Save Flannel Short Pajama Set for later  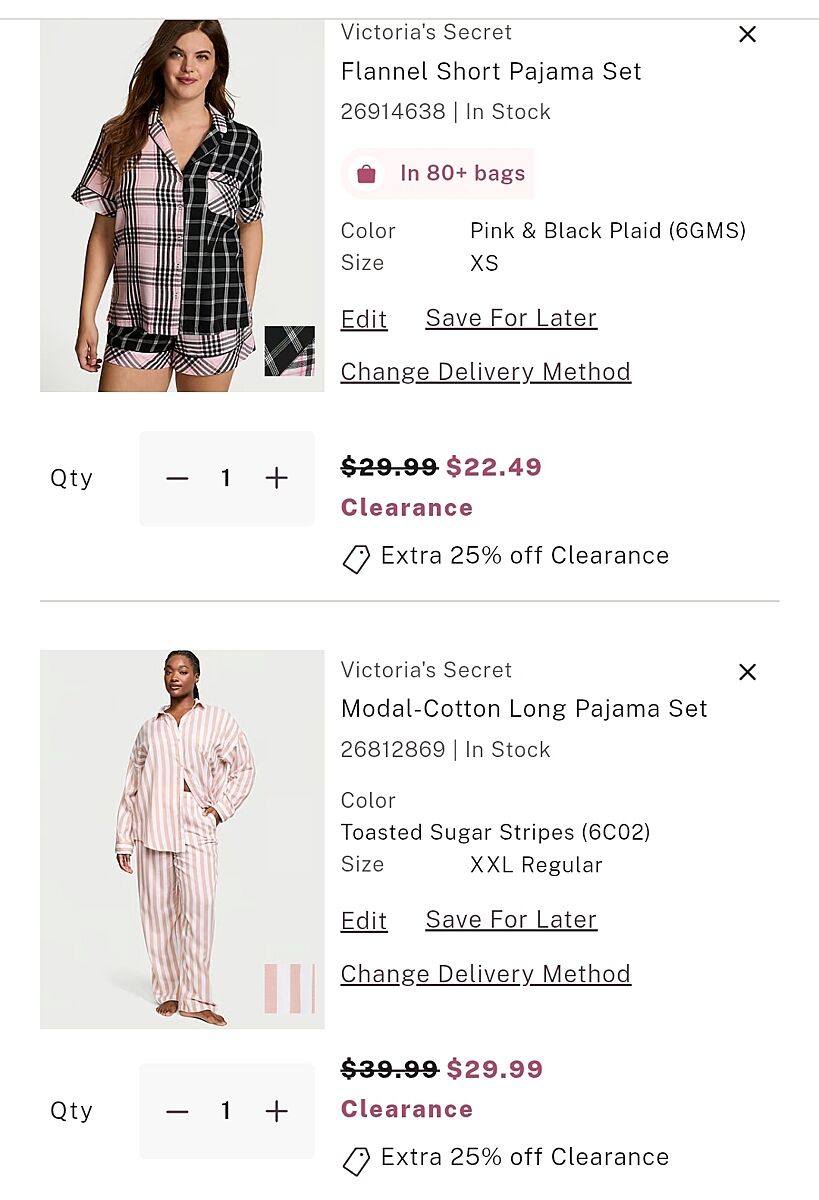coord(511,318)
